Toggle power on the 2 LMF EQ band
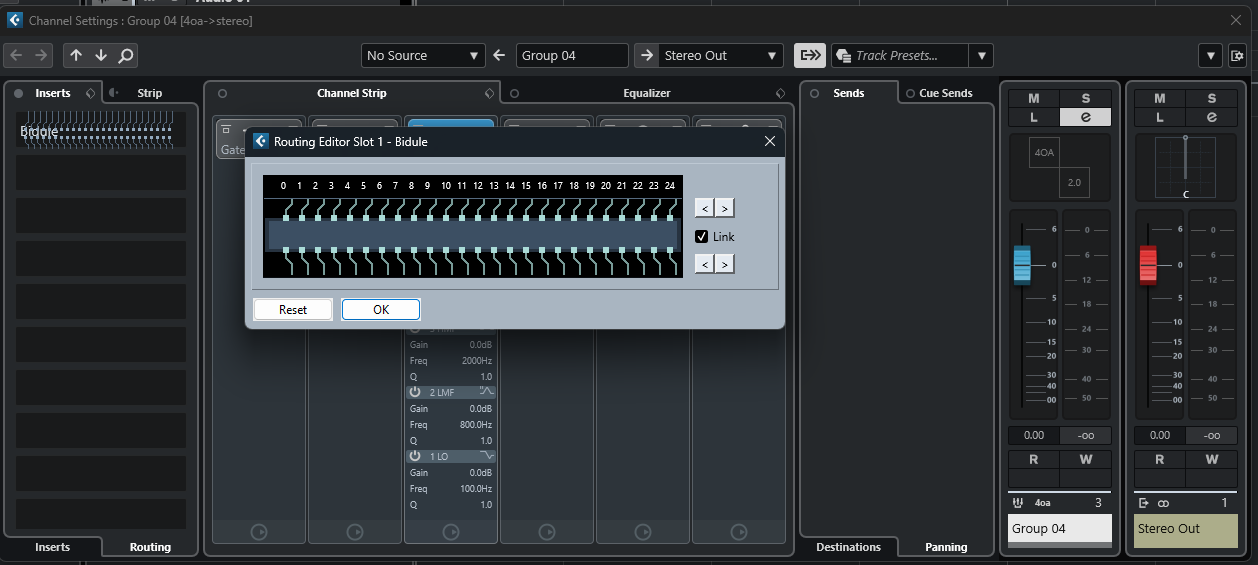 point(415,392)
